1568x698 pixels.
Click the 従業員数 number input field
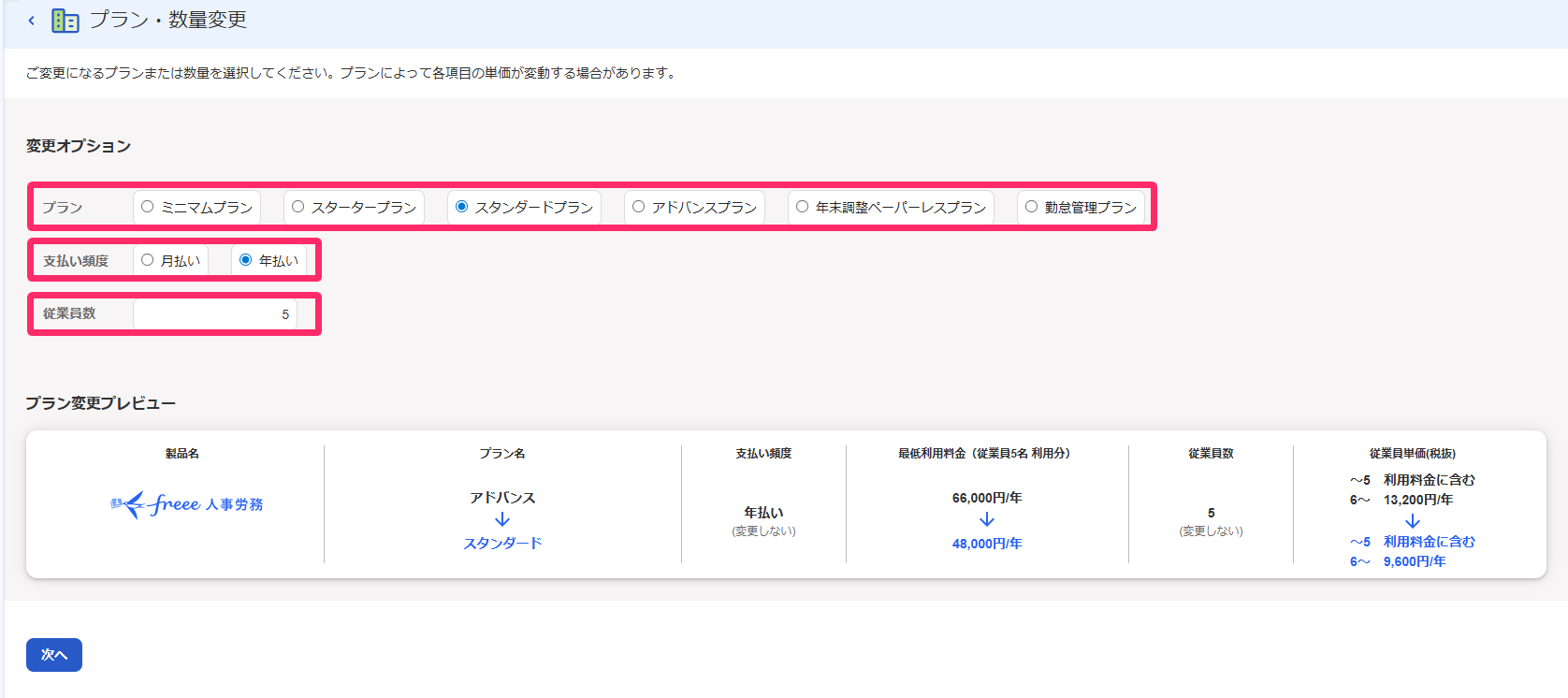[215, 314]
